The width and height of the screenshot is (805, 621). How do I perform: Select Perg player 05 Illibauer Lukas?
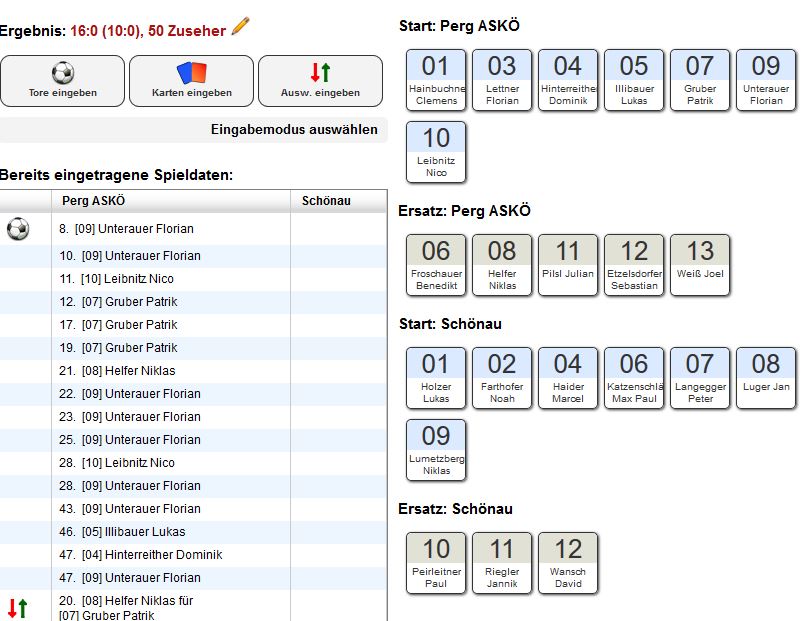(634, 80)
